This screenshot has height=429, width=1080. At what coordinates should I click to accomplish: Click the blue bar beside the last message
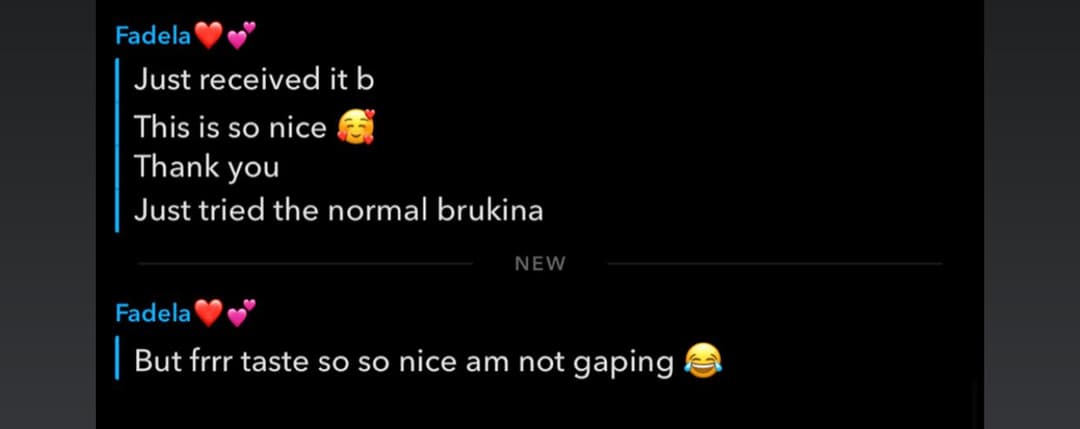[117, 358]
